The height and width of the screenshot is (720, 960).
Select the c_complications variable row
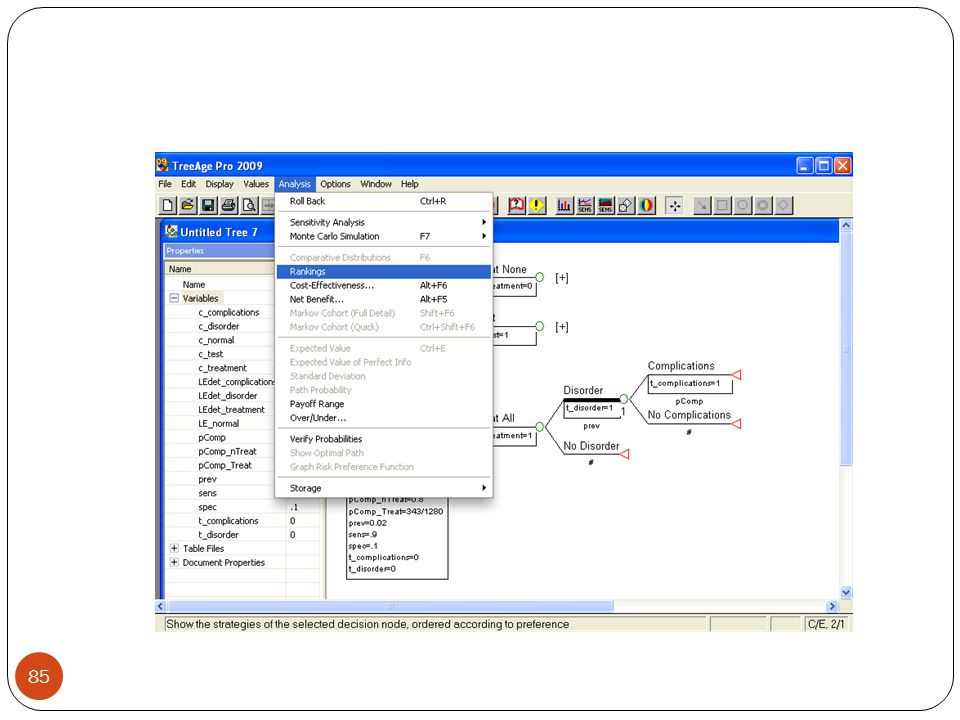228,312
